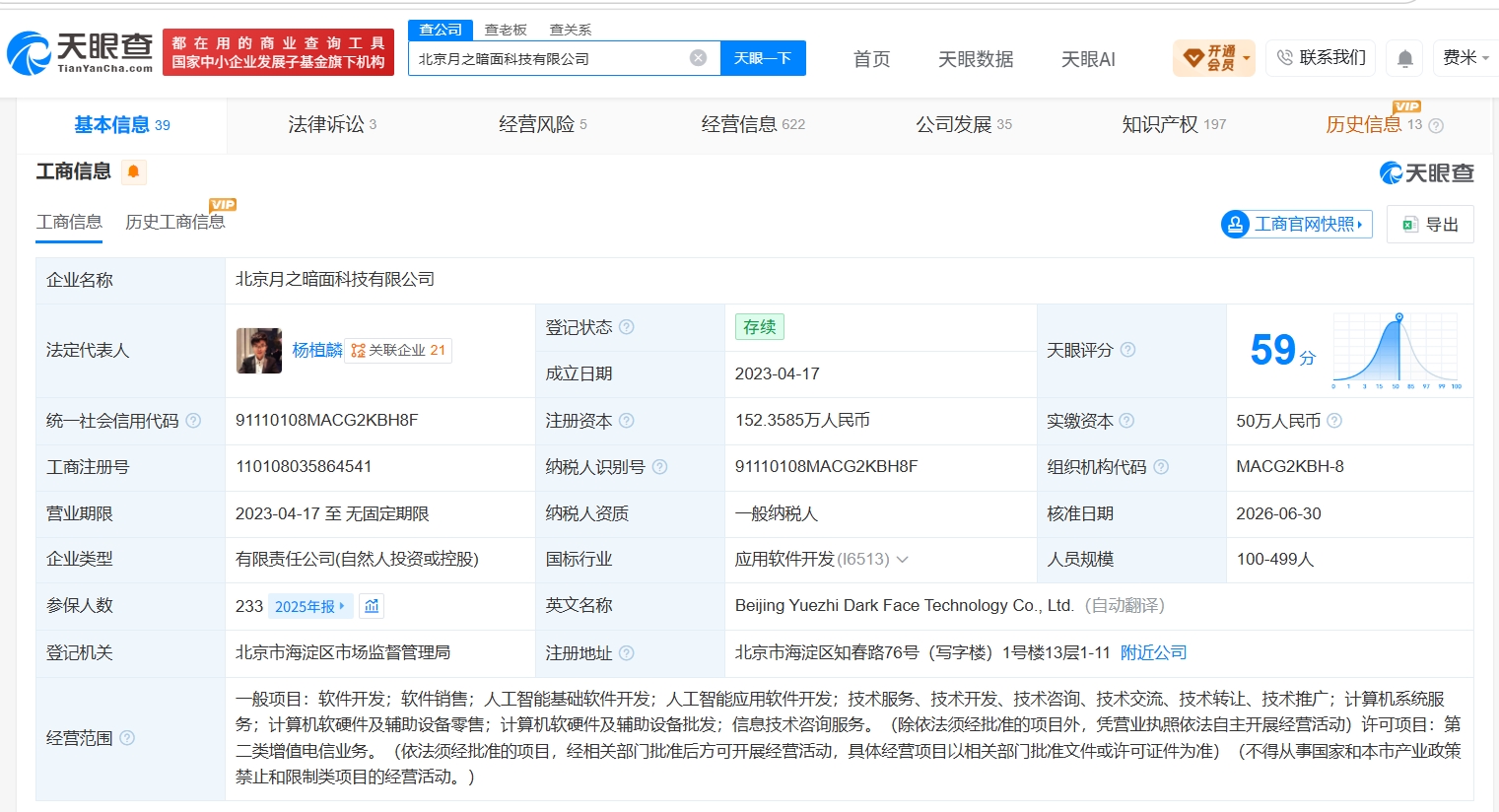
Task: Click the 附近公司 link
Action: [1154, 652]
